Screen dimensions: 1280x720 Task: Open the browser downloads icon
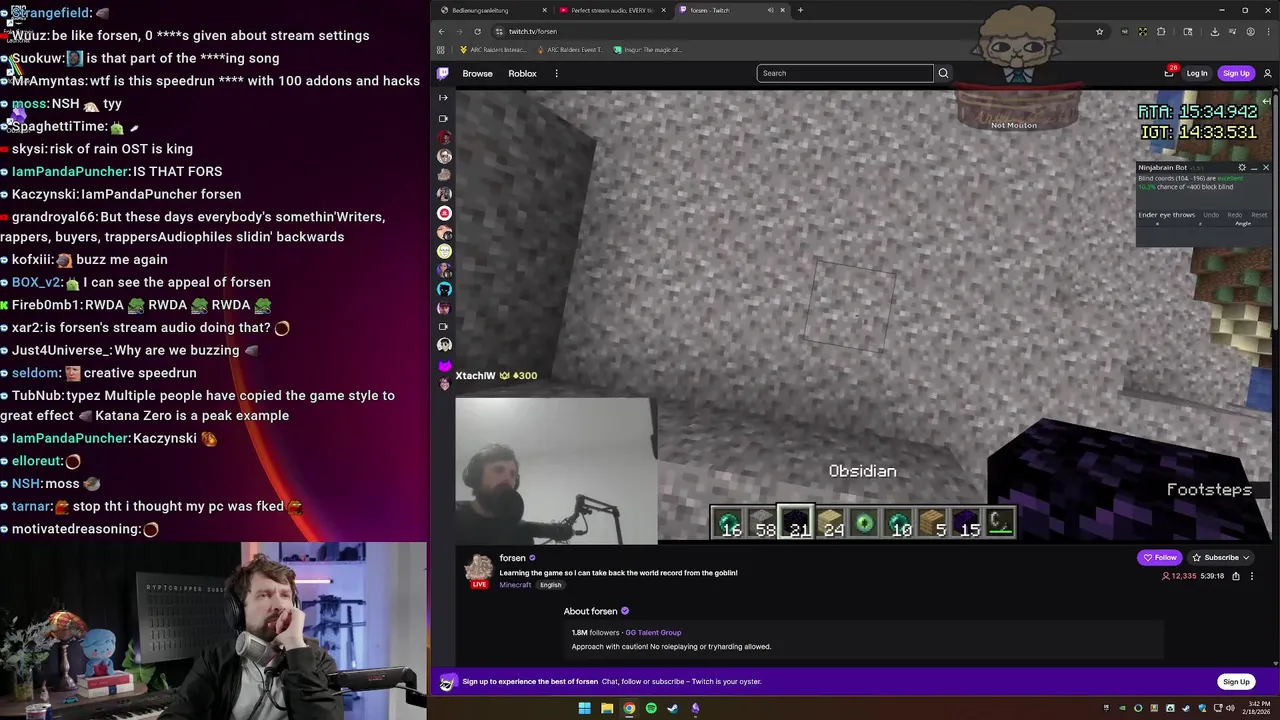tap(1214, 31)
